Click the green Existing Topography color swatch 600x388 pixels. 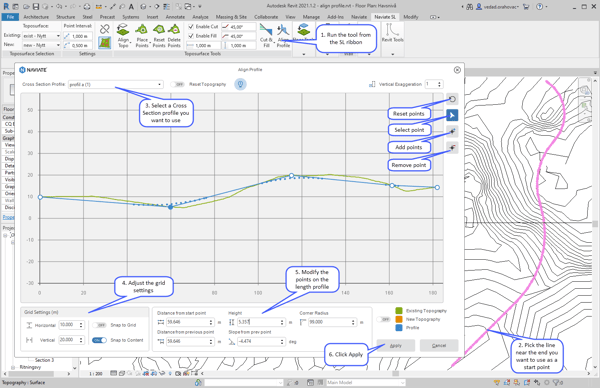(399, 310)
